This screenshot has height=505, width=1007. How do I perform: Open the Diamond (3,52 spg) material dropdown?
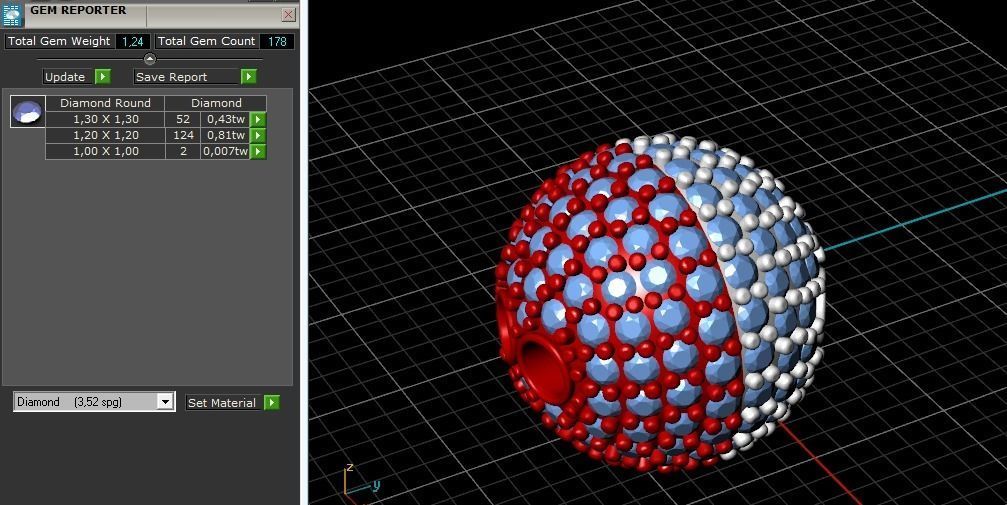coord(165,402)
